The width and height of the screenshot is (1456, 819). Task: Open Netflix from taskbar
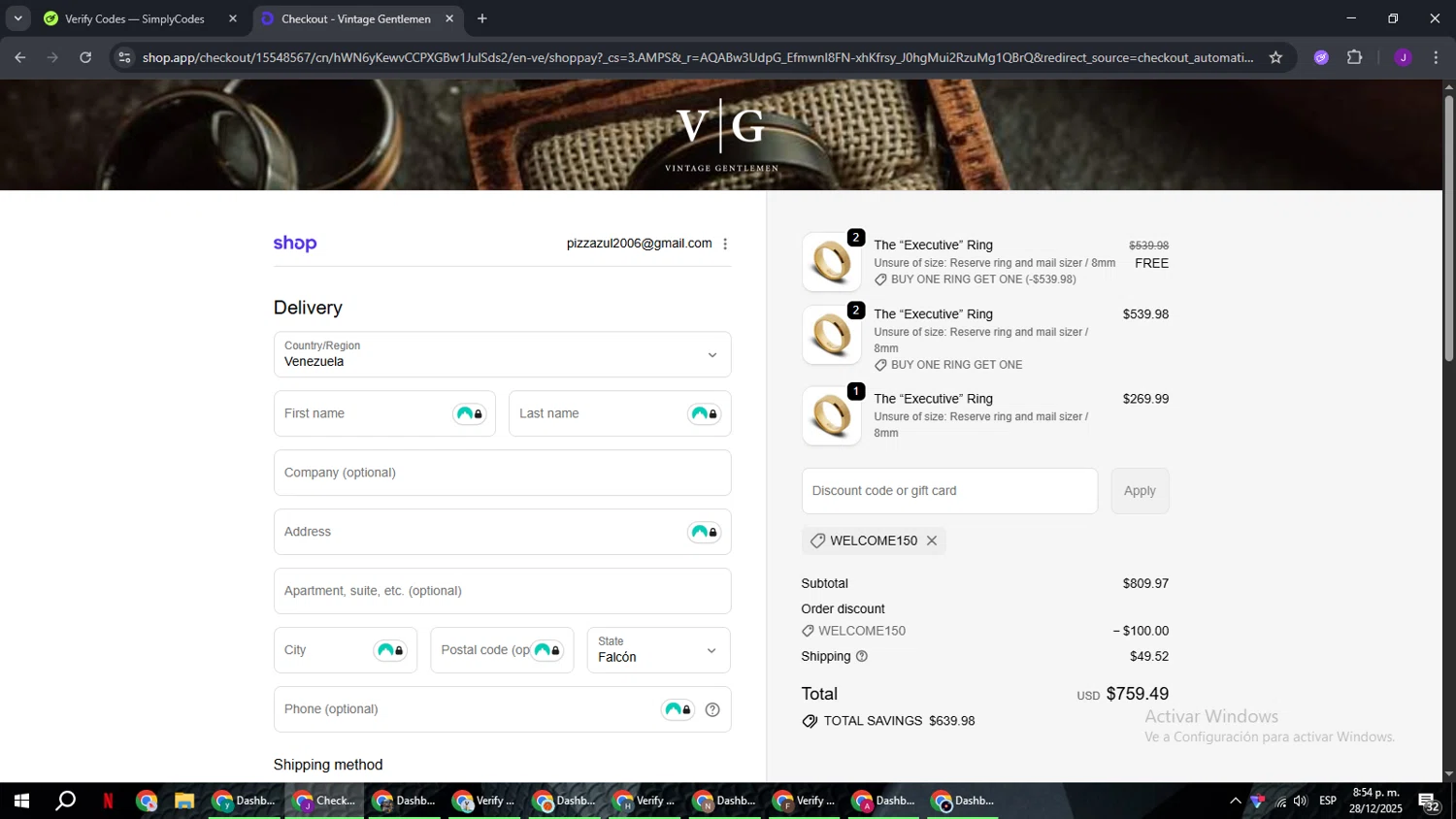[x=108, y=801]
